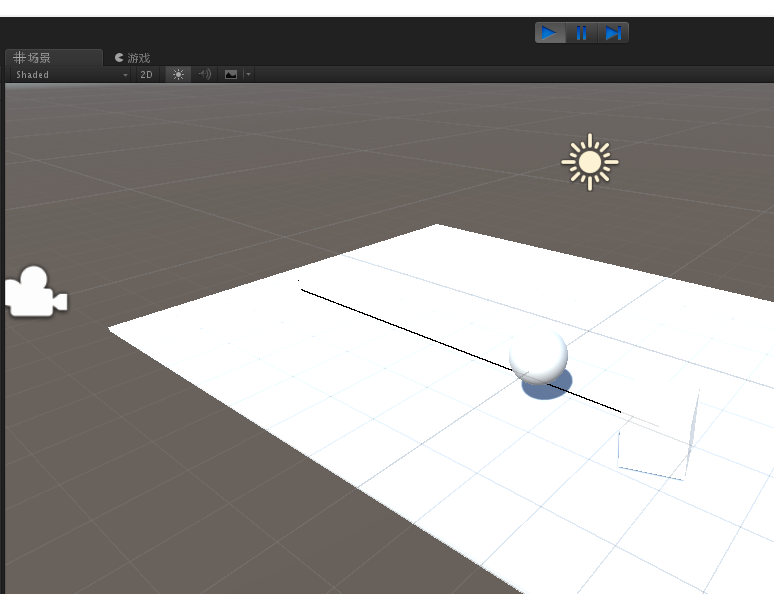Advance one frame with the Step button
Viewport: 774px width, 594px height.
click(x=613, y=33)
